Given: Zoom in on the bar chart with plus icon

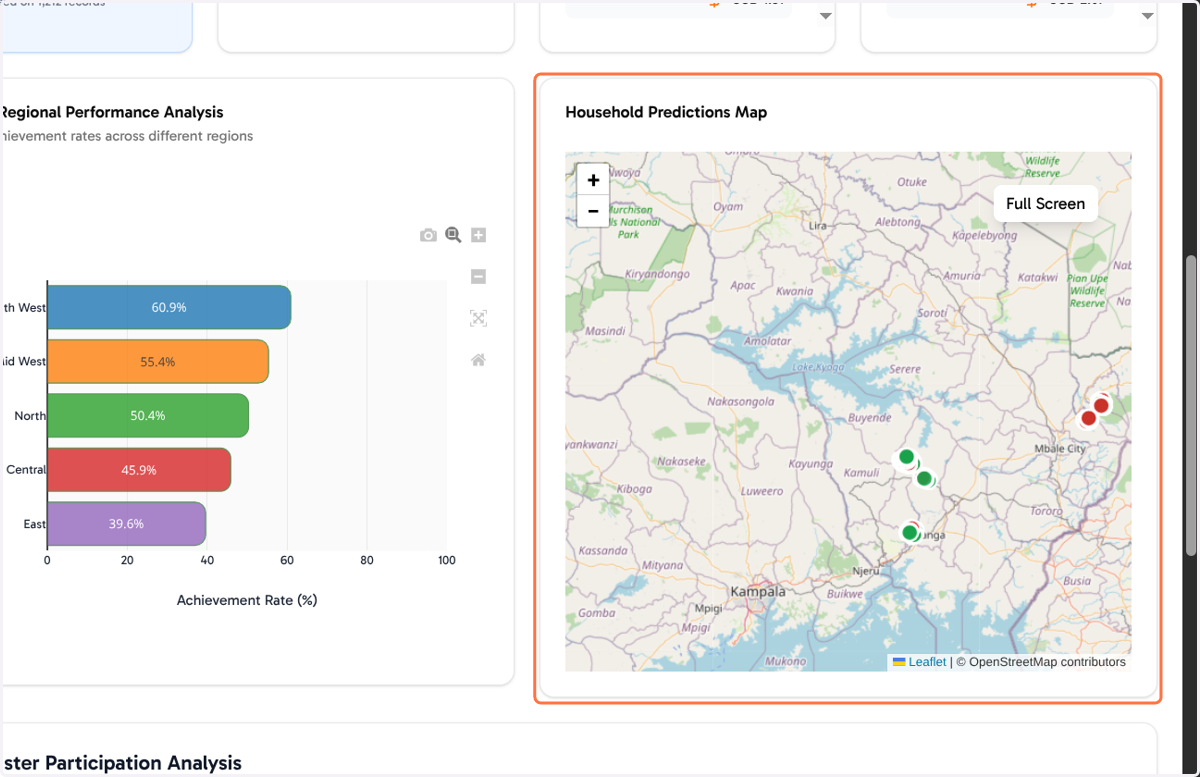Looking at the screenshot, I should pos(478,235).
